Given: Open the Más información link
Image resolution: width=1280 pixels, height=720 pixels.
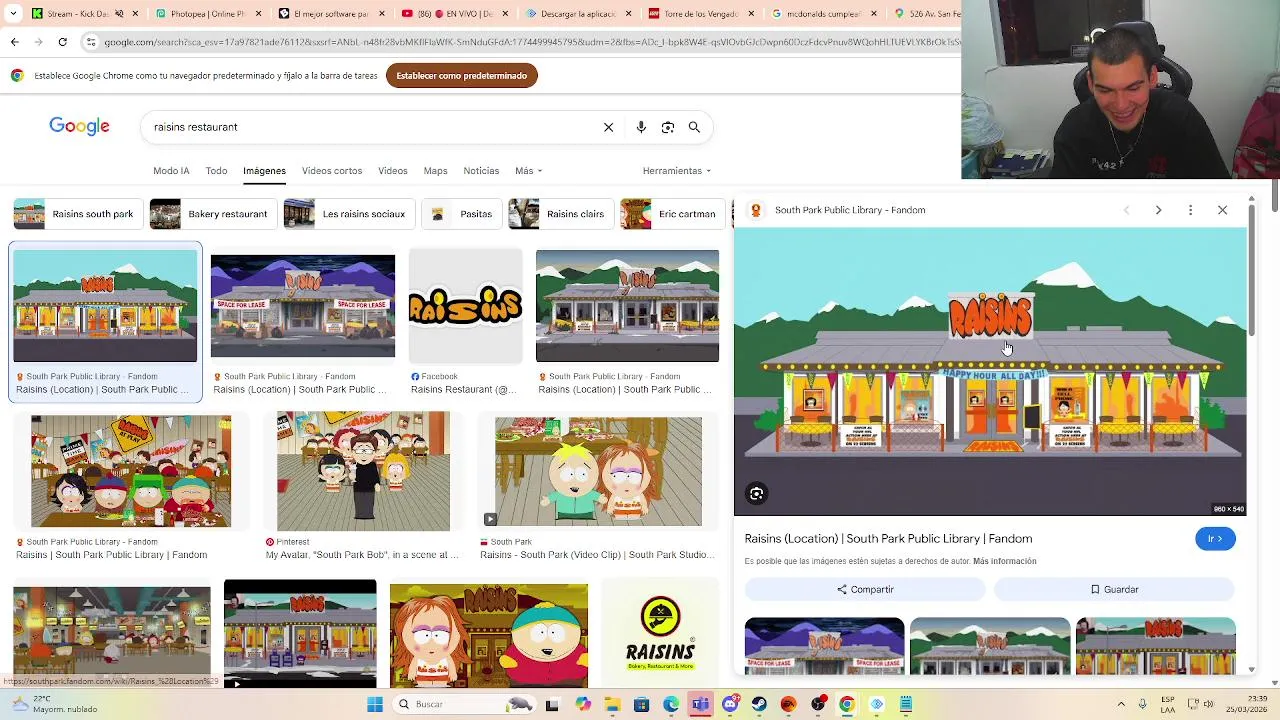Looking at the screenshot, I should point(1004,561).
